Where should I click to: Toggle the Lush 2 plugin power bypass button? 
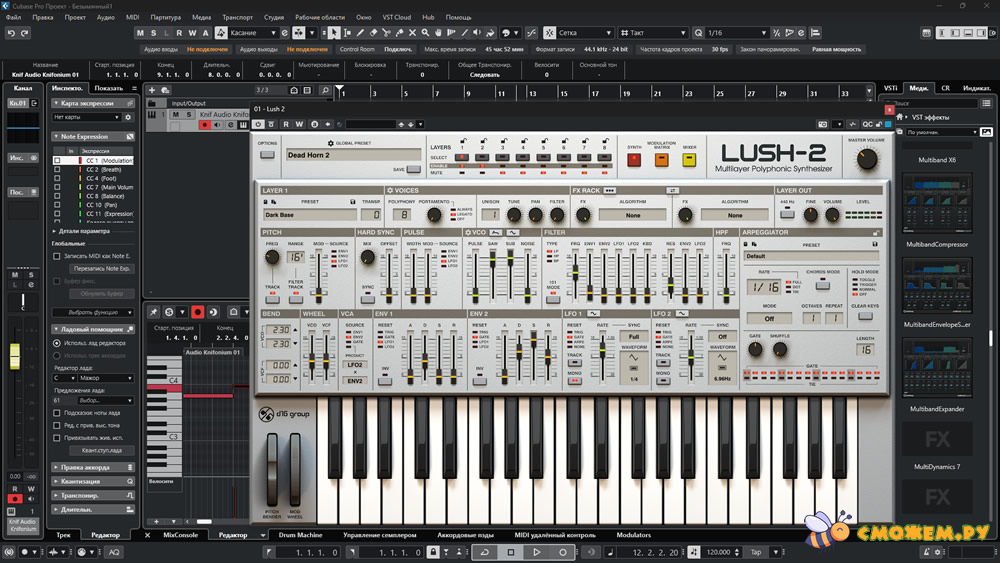(258, 124)
